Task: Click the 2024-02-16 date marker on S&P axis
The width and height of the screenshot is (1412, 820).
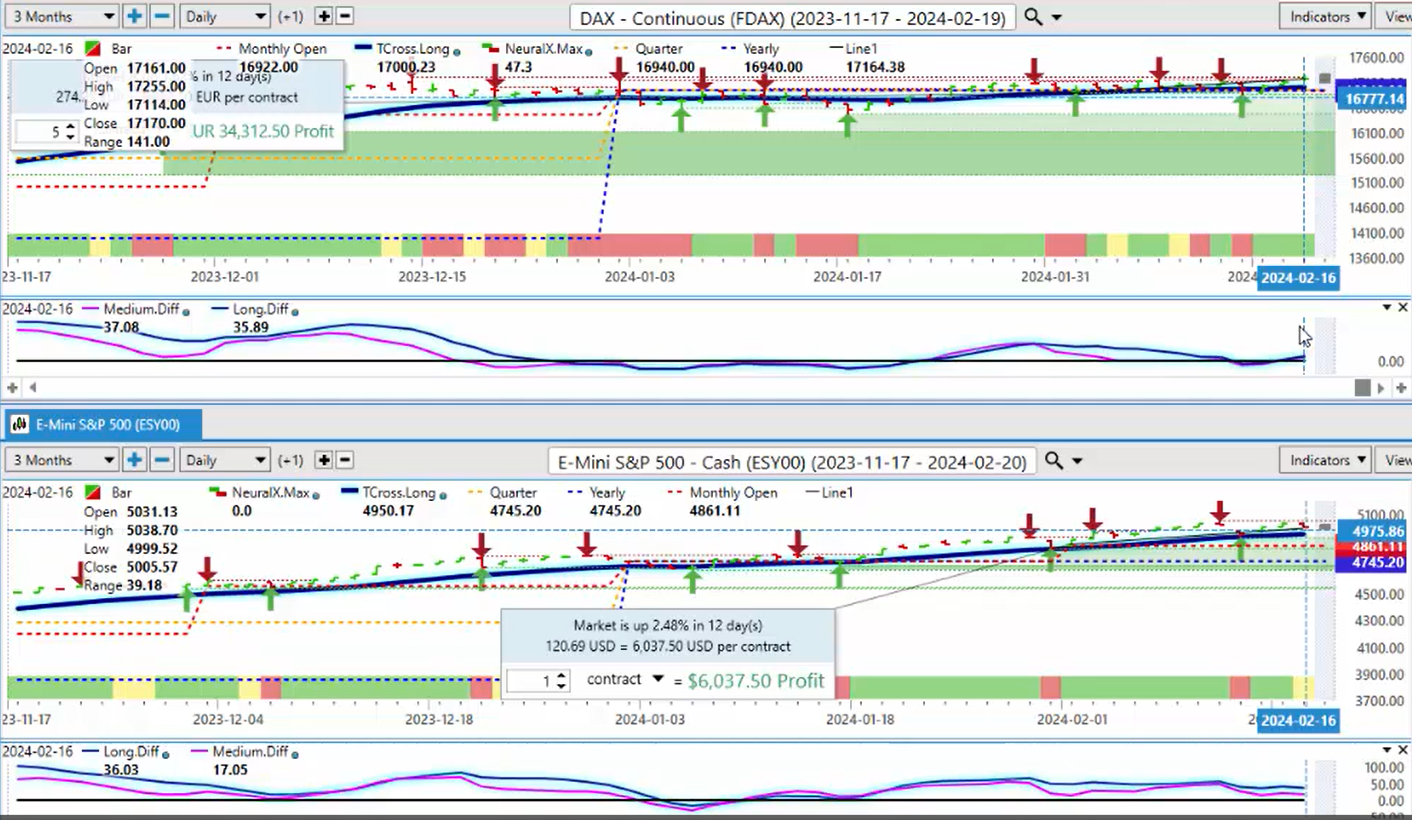Action: click(1297, 721)
